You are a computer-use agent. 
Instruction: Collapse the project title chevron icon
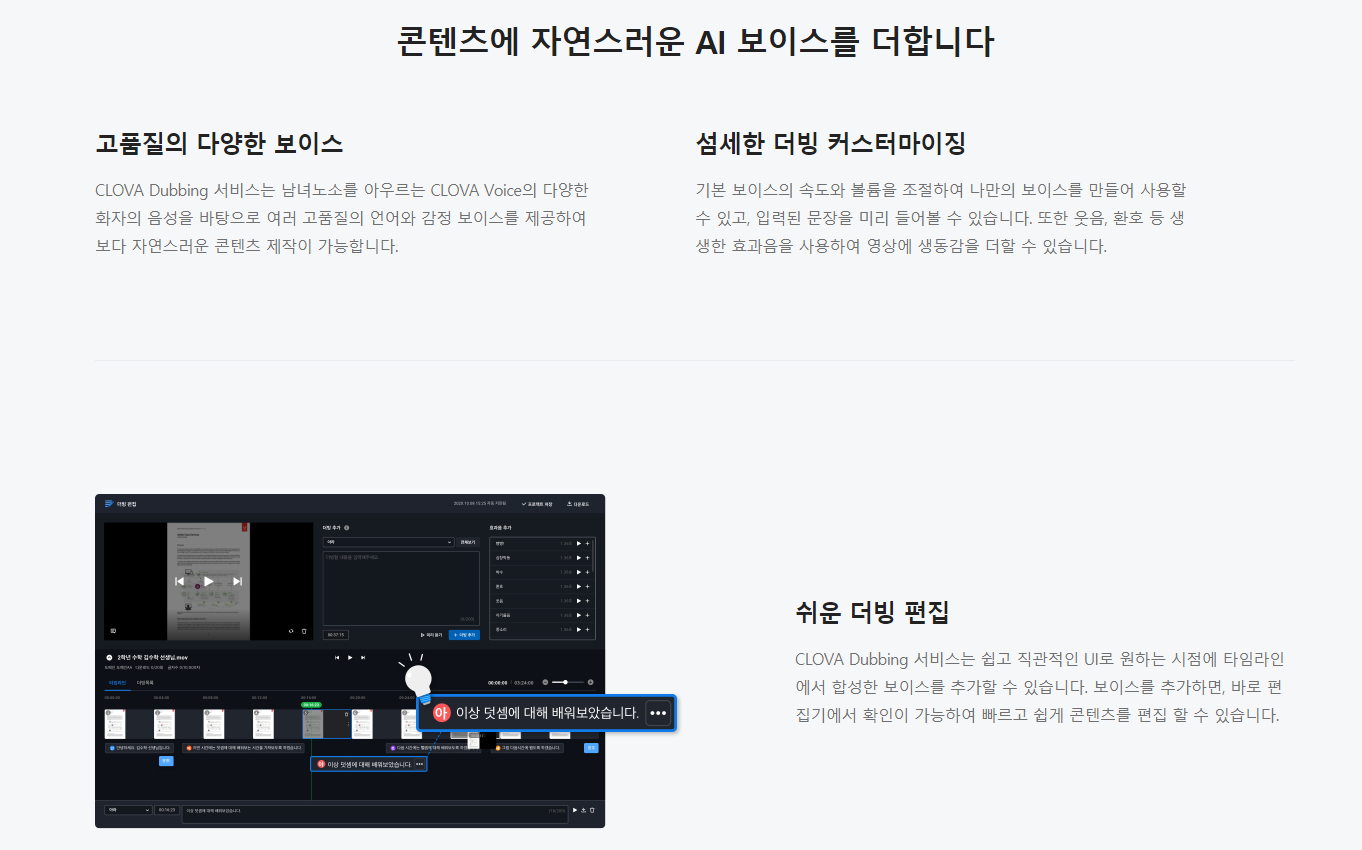109,657
